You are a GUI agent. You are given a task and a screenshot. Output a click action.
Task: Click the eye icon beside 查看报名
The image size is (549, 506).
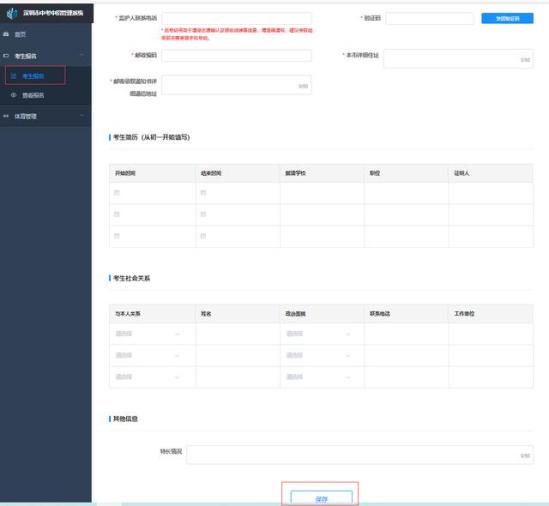click(14, 95)
